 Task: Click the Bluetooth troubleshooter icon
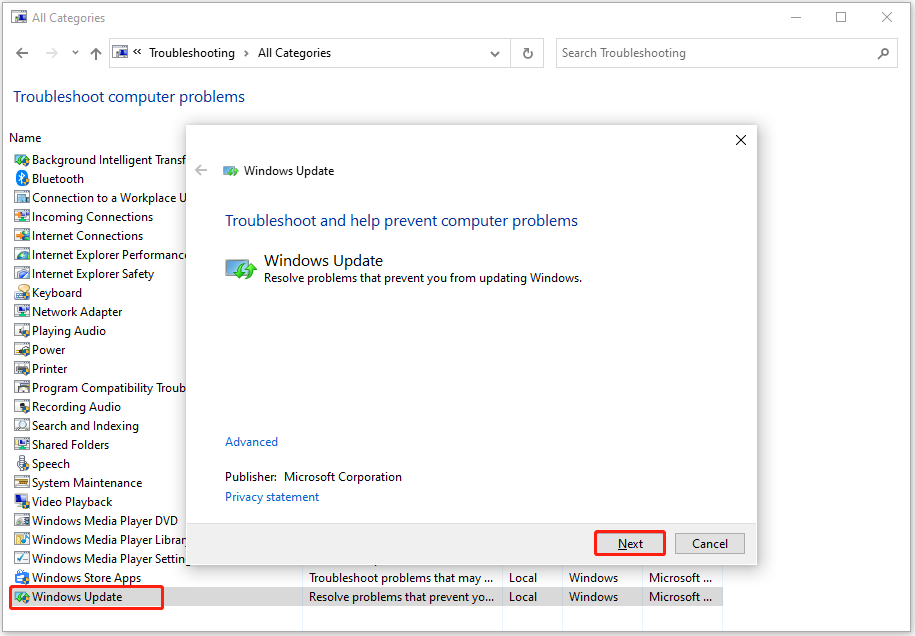tap(22, 179)
